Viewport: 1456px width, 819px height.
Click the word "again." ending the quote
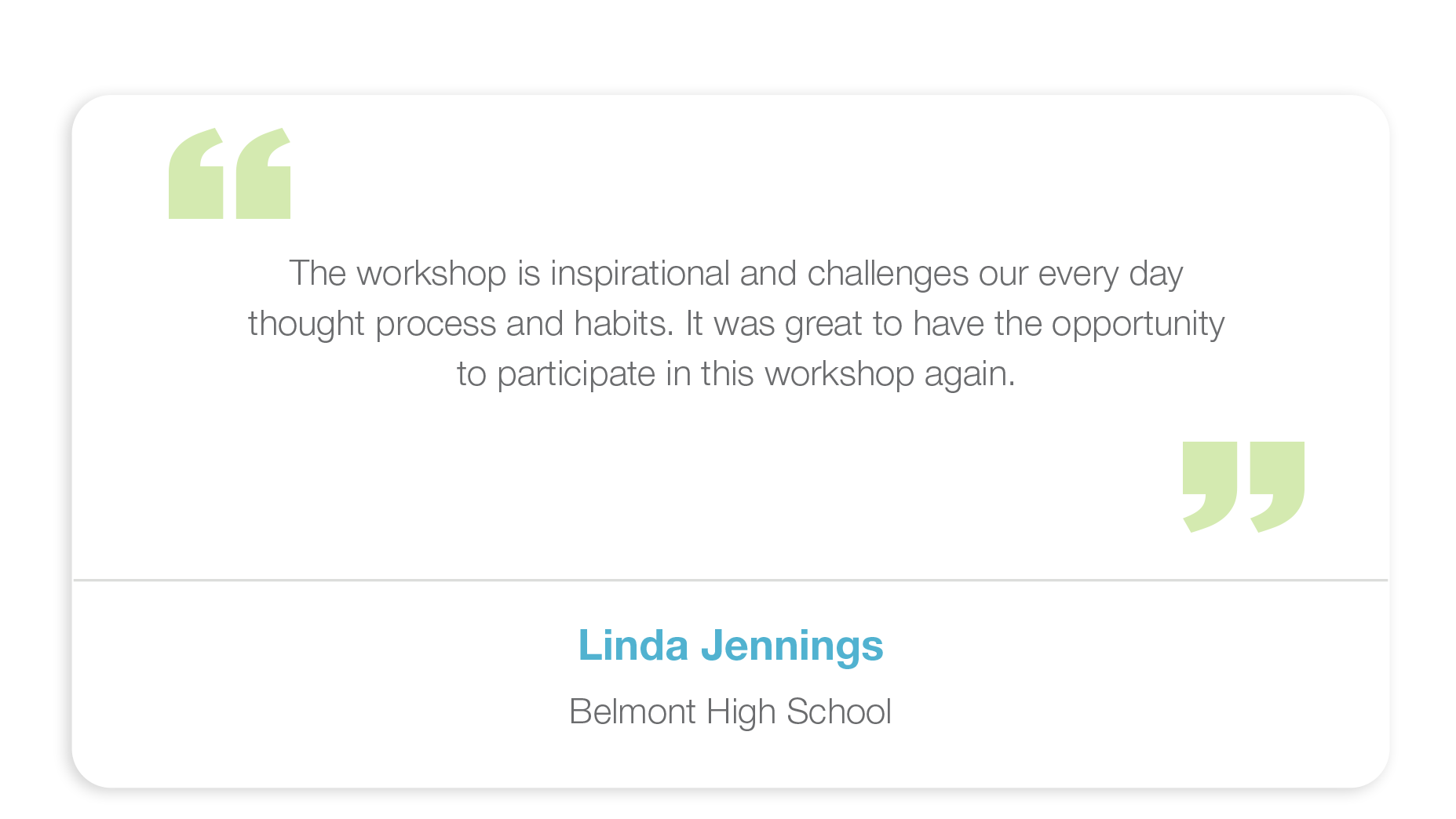point(969,374)
